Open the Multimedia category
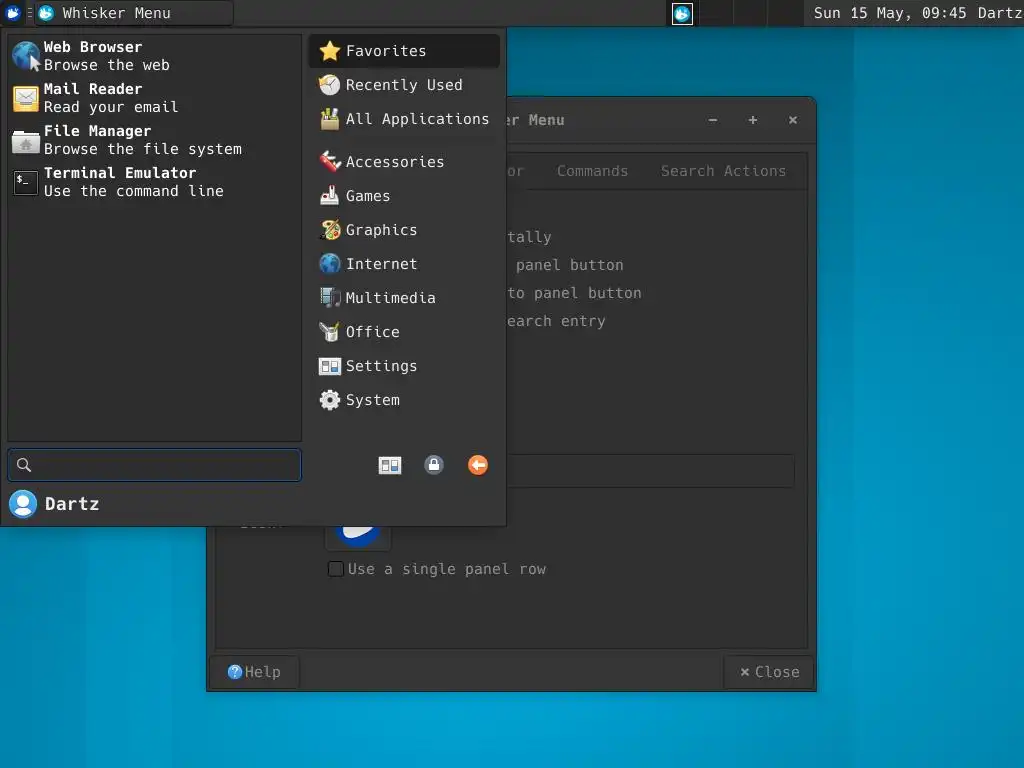 [x=404, y=298]
